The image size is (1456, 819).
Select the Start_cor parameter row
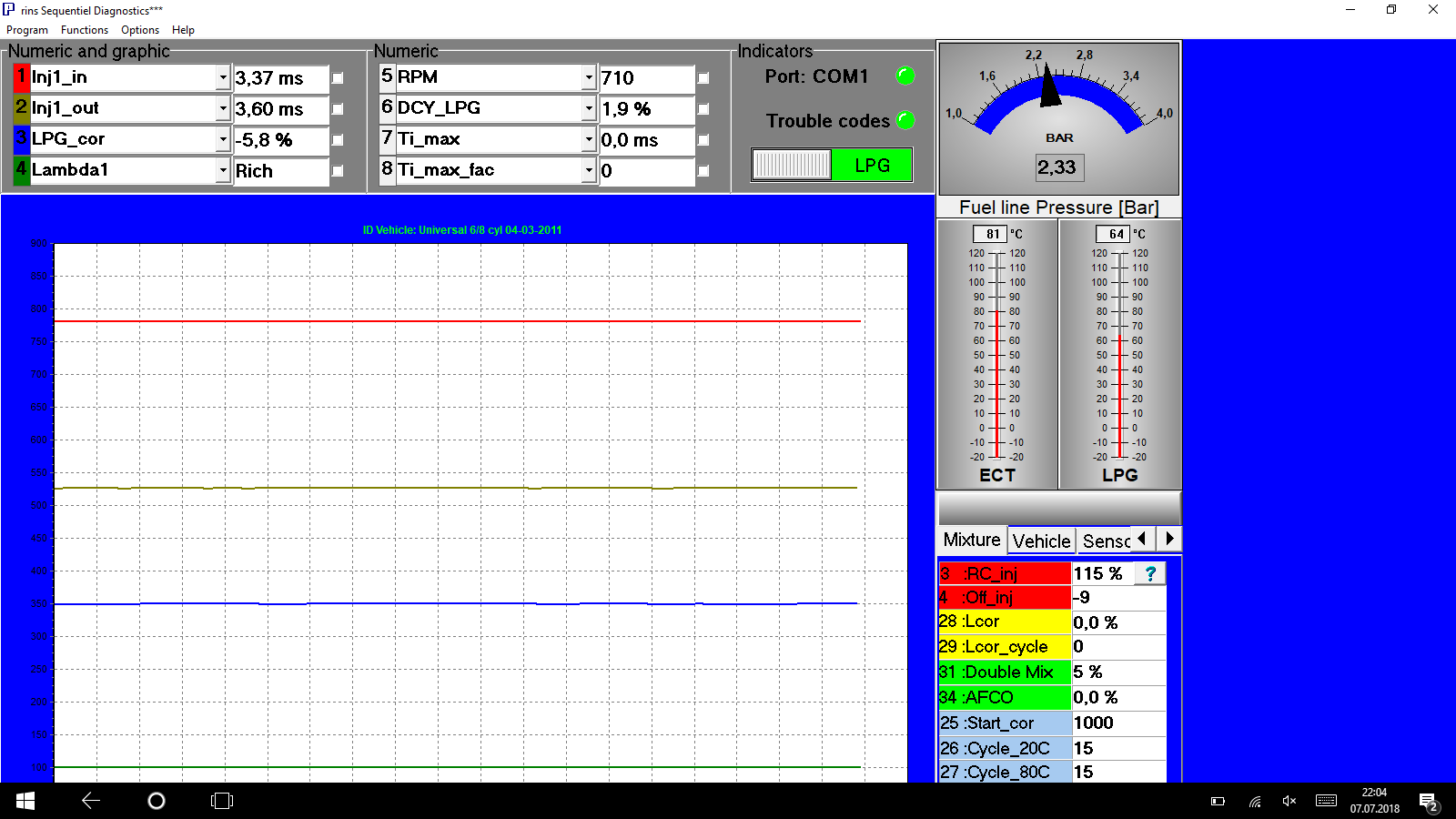pyautogui.click(x=1005, y=723)
